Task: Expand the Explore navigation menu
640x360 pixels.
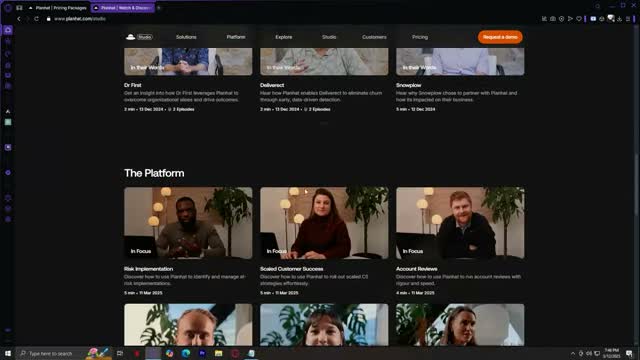Action: tap(284, 37)
